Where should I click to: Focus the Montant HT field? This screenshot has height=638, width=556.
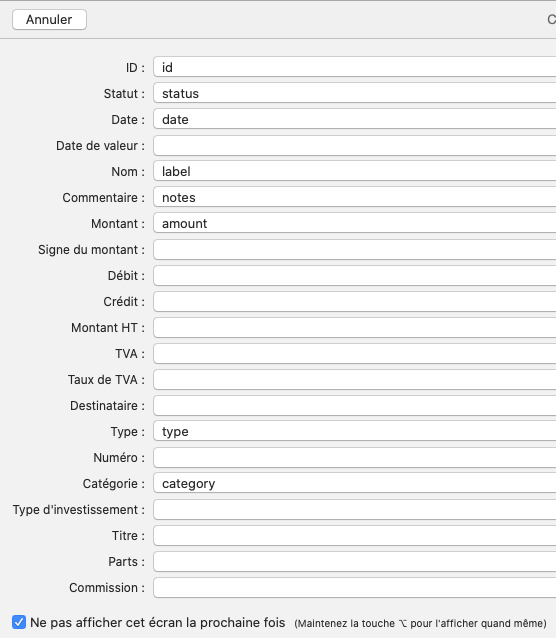[x=355, y=328]
